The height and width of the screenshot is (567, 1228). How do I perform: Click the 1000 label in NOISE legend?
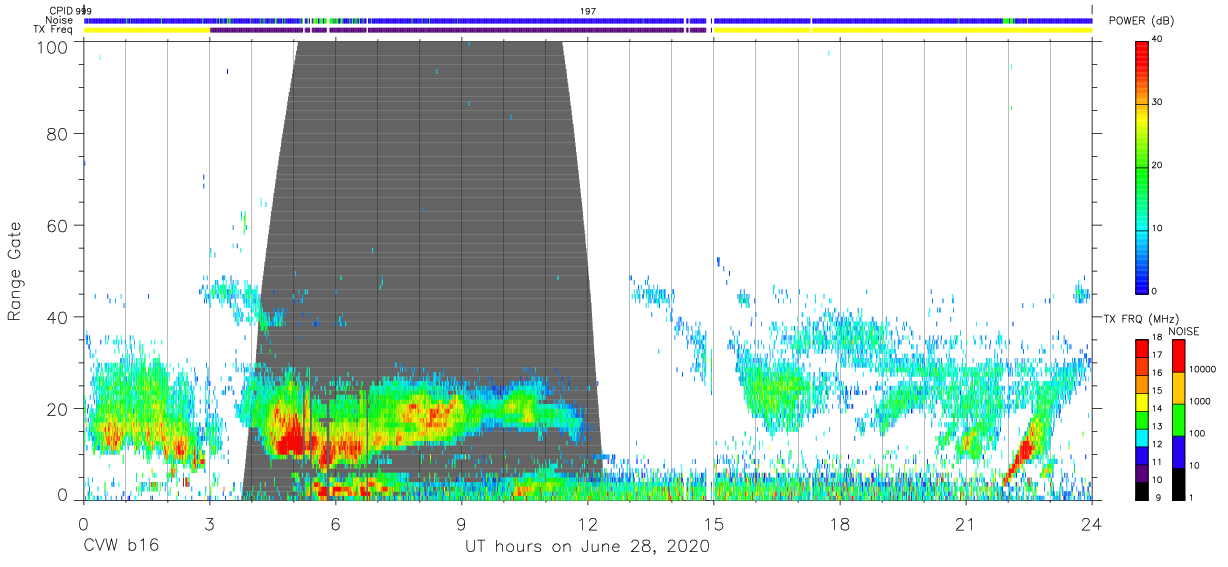point(1199,402)
